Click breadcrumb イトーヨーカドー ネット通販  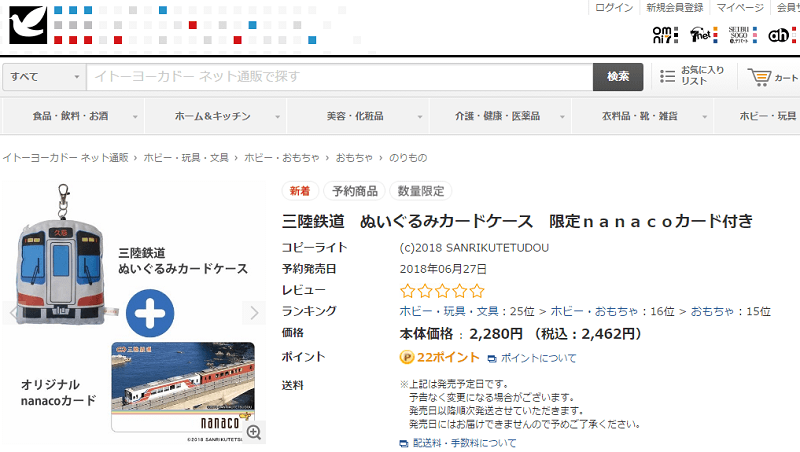66,158
